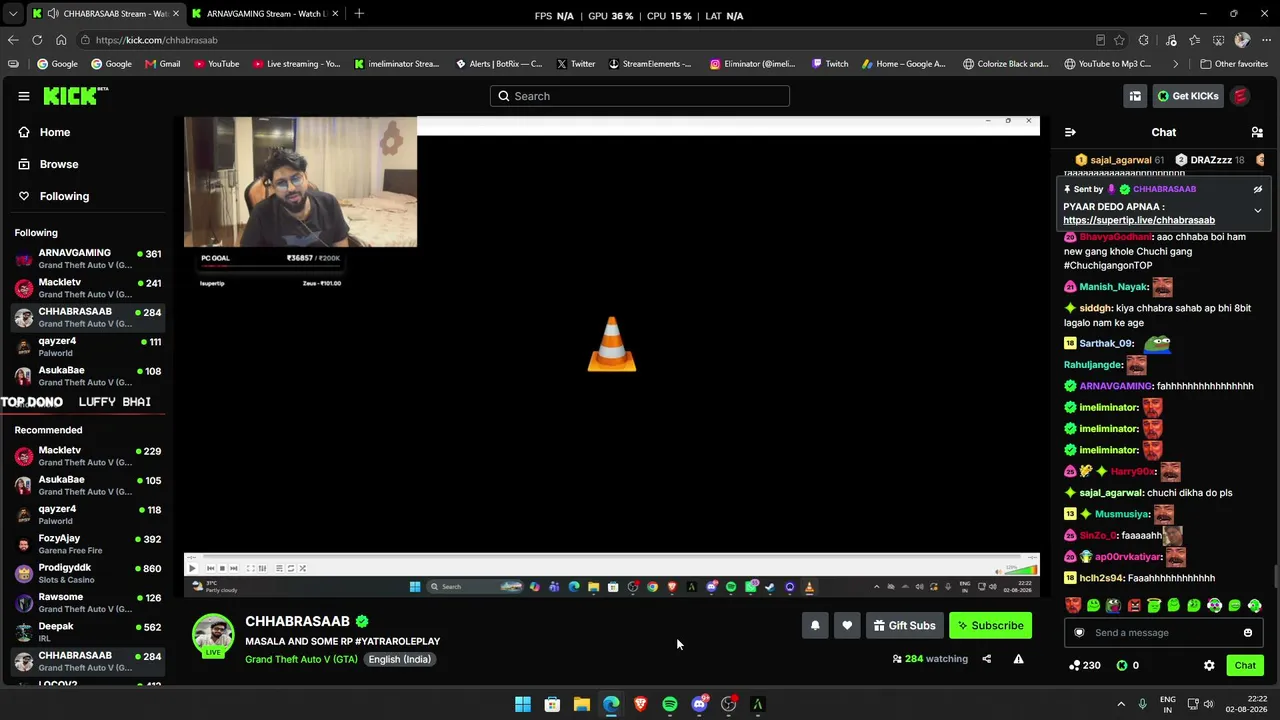Open the Kick shop inventory icon
The image size is (1280, 720).
1135,96
